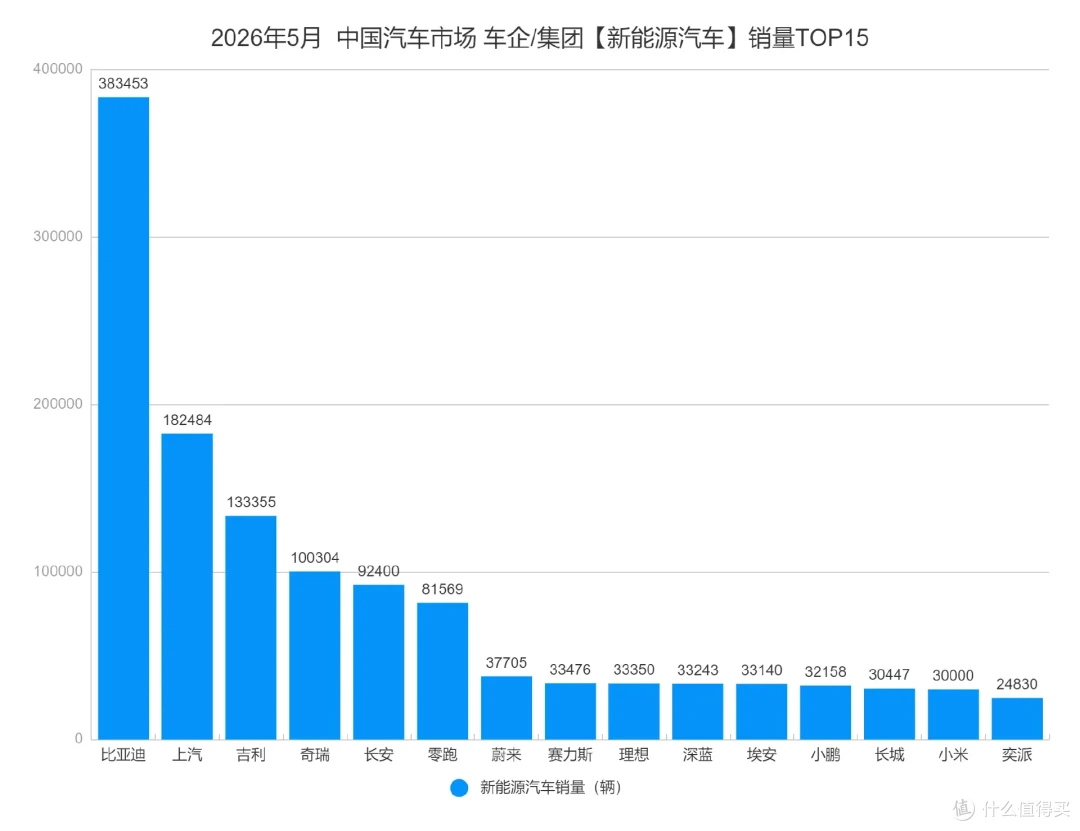Click the x-axis label 蔚来
This screenshot has width=1080, height=831.
pos(506,755)
